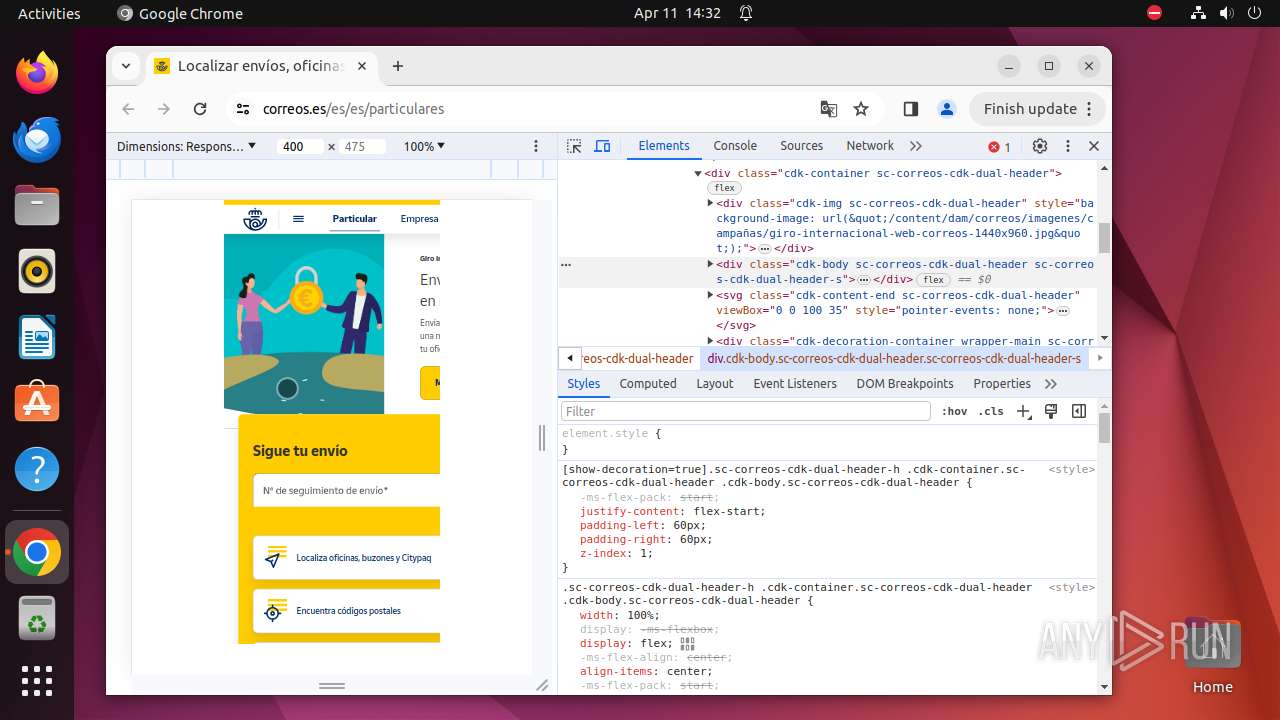Toggle the device toolbar icon in DevTools

[x=602, y=146]
